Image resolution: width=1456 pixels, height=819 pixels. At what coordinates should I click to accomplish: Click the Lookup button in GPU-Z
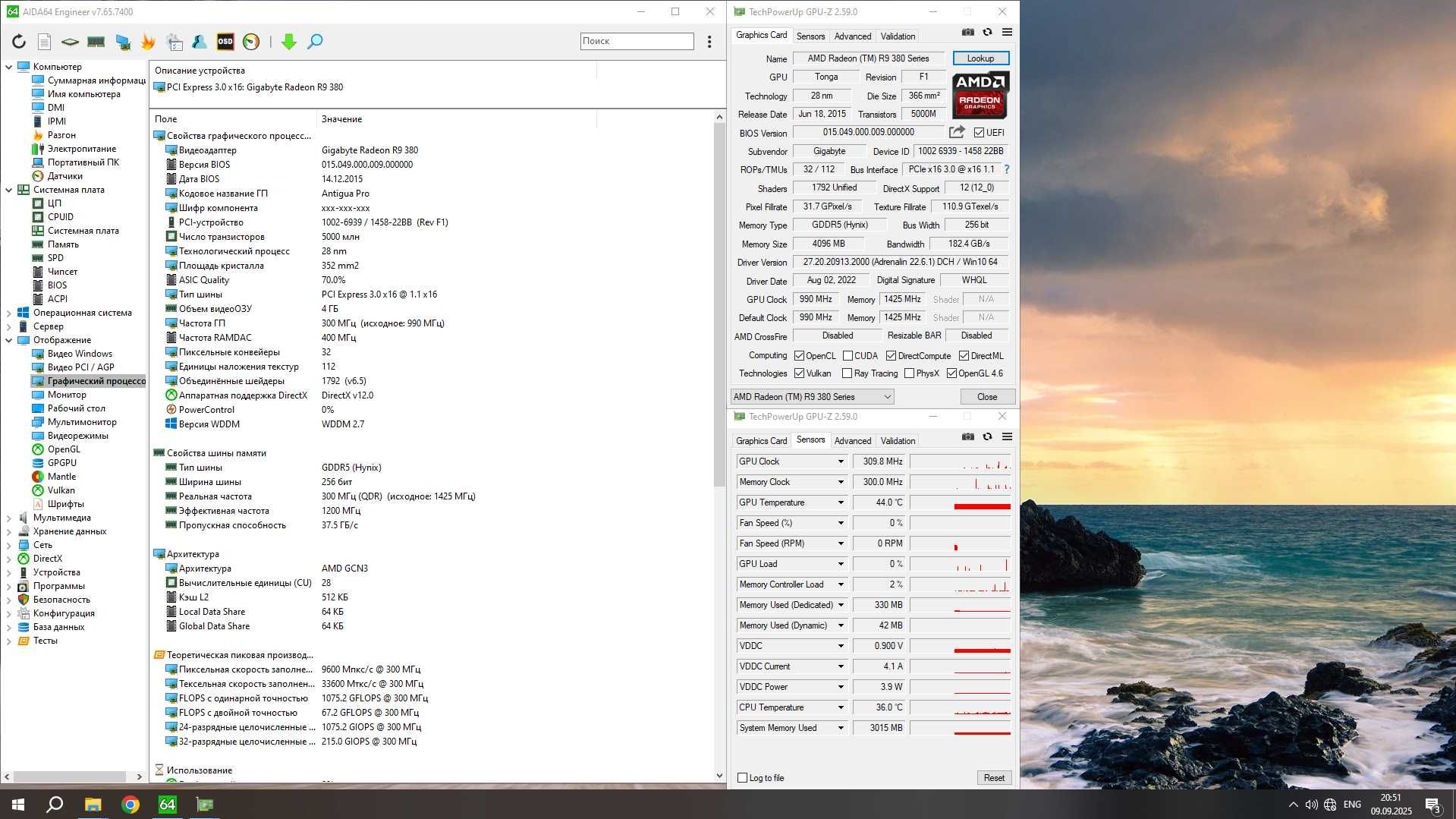pyautogui.click(x=980, y=58)
